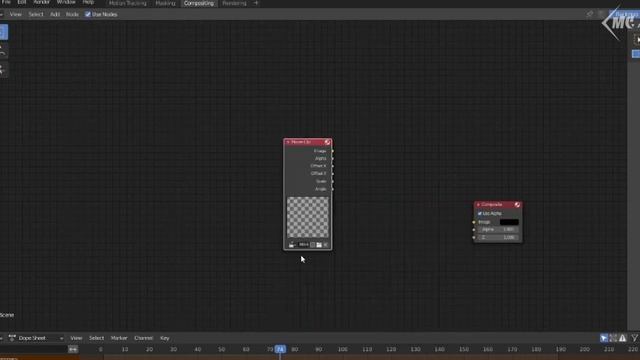This screenshot has width=640, height=360.
Task: Click the Movie Clip Image output socket
Action: [x=333, y=151]
